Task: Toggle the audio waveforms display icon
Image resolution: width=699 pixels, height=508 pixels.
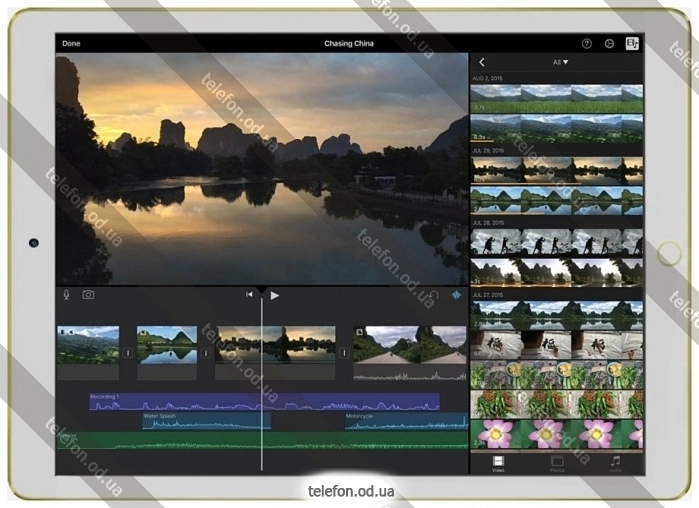Action: pos(457,295)
